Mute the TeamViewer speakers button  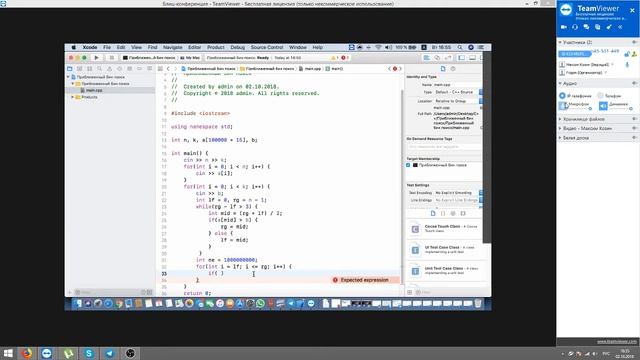click(x=603, y=106)
